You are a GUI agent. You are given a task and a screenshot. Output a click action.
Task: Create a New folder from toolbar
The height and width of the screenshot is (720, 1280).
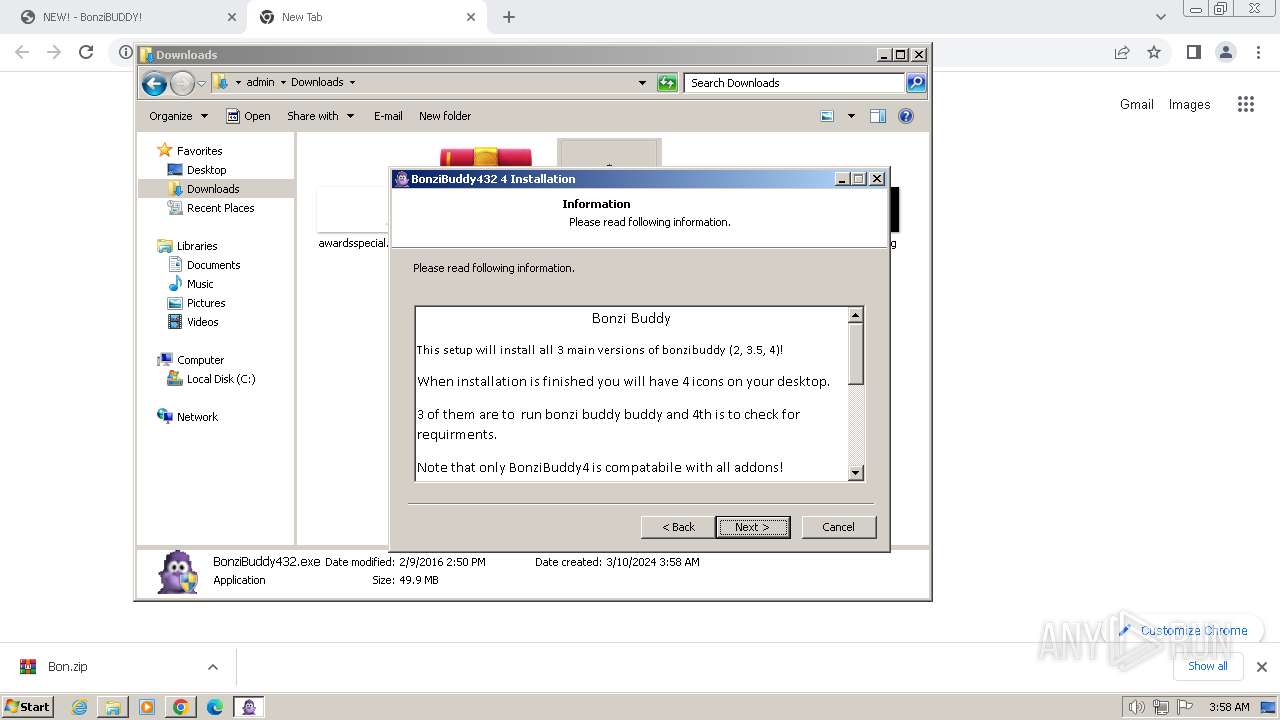click(445, 116)
